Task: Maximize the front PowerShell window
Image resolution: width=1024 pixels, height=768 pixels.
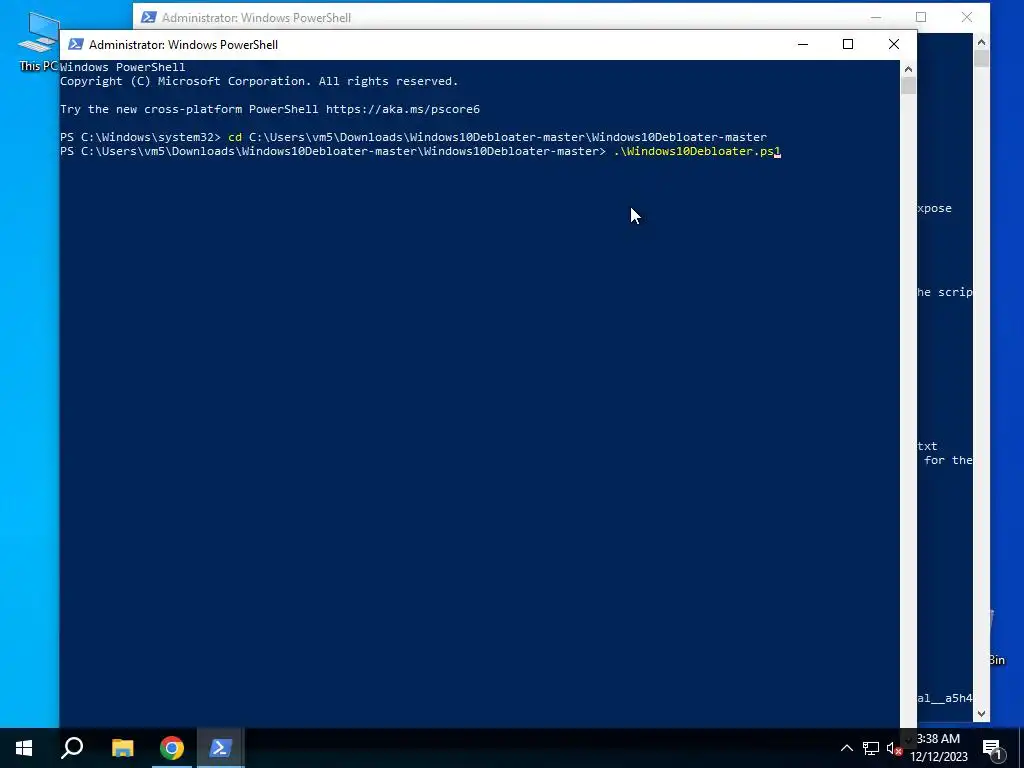Action: pos(848,44)
